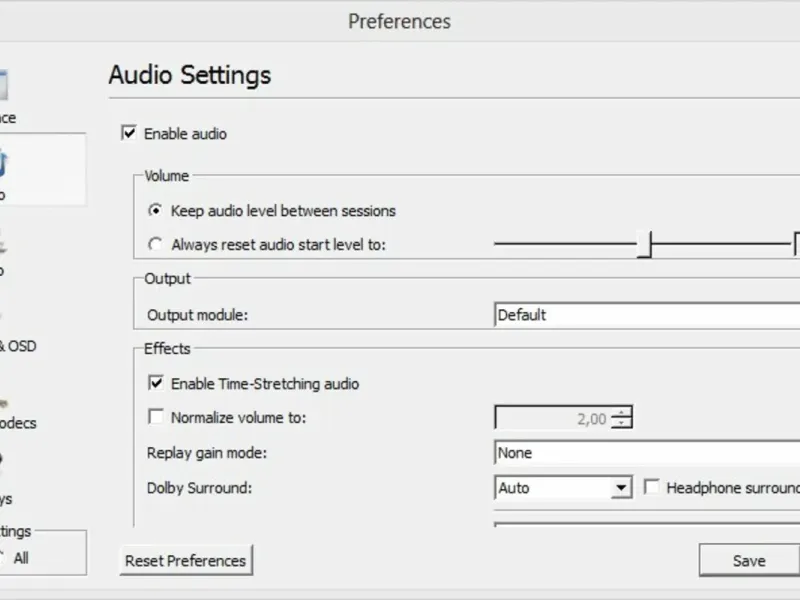The image size is (800, 600).
Task: Increase normalize volume with up arrow
Action: pos(622,412)
